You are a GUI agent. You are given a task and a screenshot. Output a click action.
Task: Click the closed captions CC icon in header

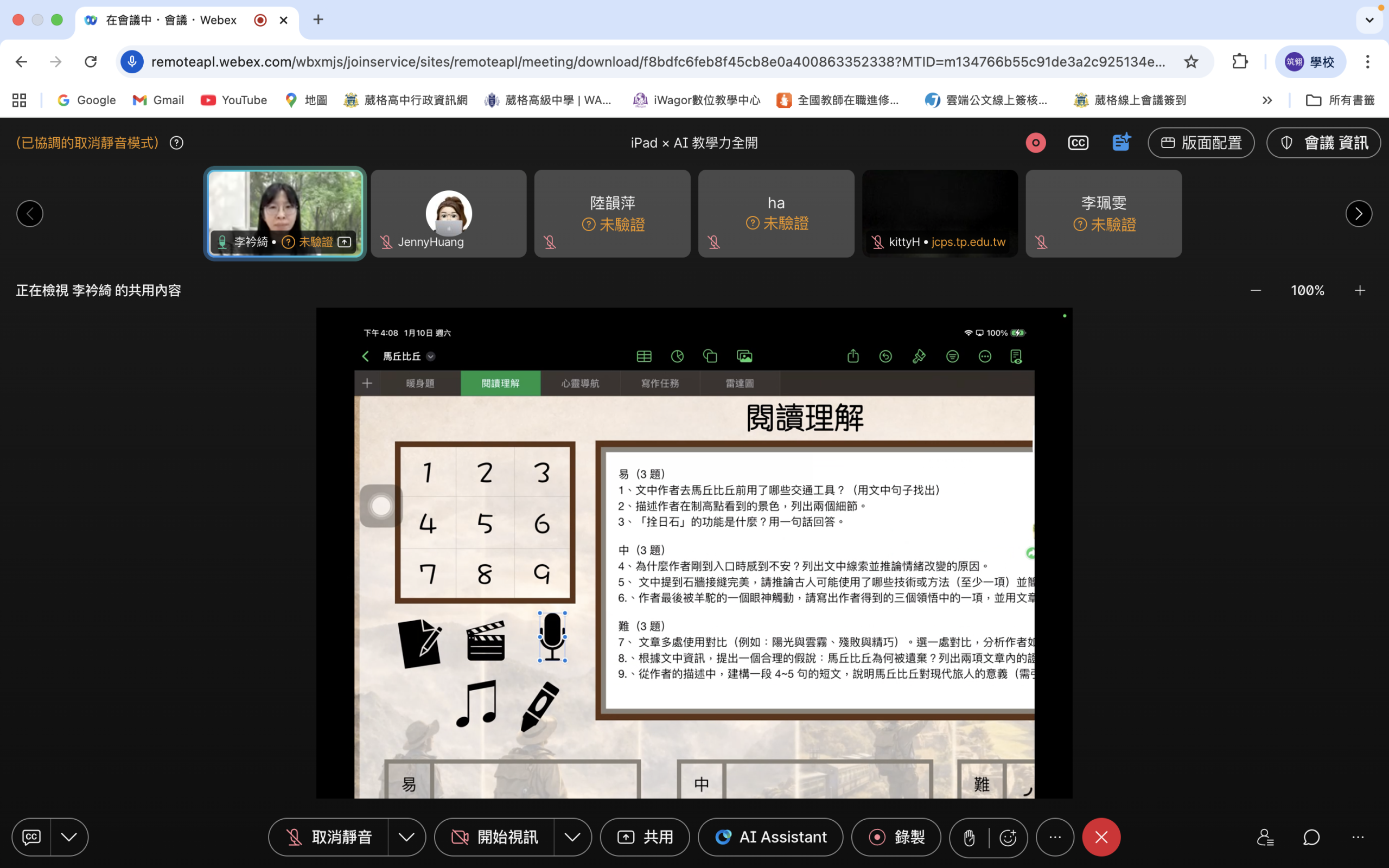coord(1078,142)
